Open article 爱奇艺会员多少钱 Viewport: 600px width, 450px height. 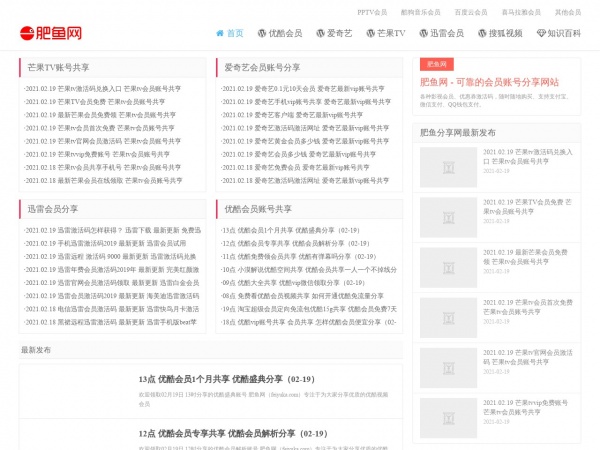point(298,154)
